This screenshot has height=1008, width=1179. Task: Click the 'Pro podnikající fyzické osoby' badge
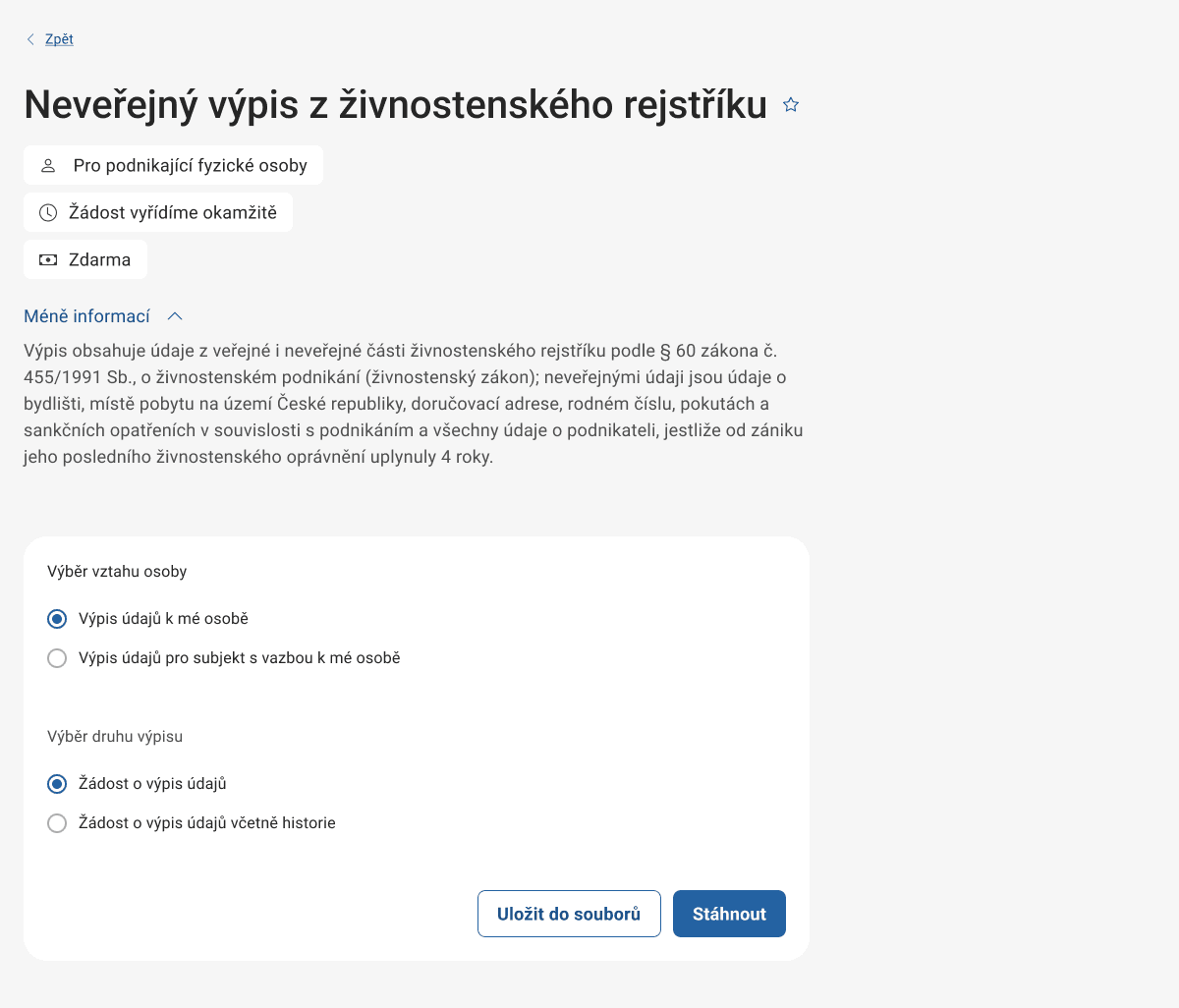[173, 165]
